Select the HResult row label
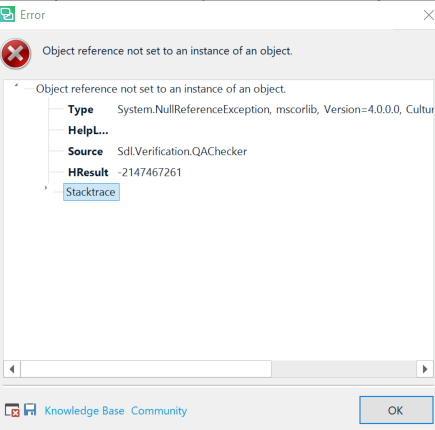The width and height of the screenshot is (435, 430). 88,172
